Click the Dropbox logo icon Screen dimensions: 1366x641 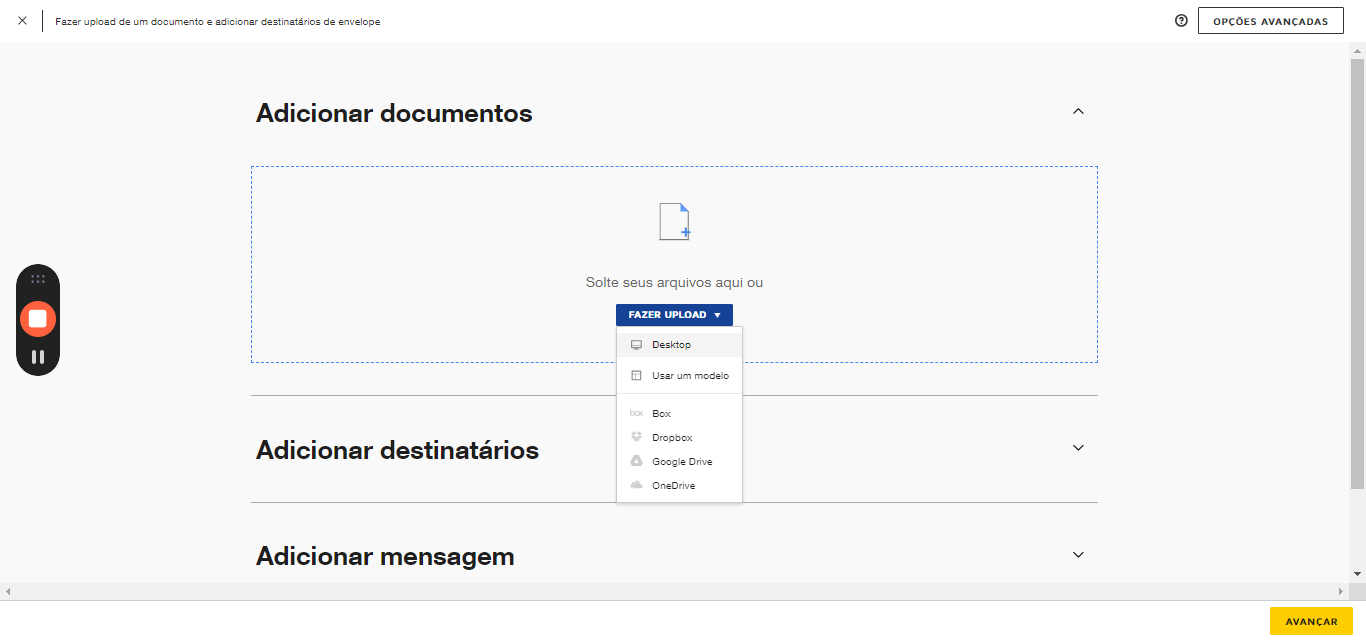[x=636, y=438]
